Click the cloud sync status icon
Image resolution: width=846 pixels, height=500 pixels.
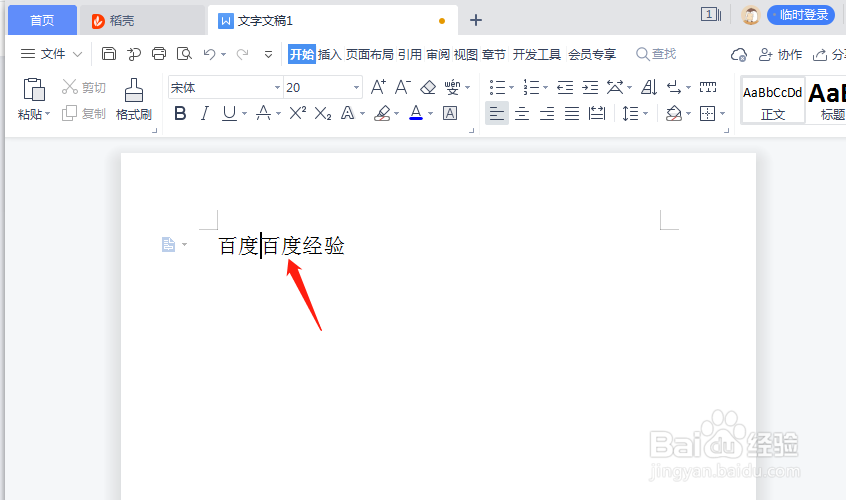pyautogui.click(x=739, y=54)
